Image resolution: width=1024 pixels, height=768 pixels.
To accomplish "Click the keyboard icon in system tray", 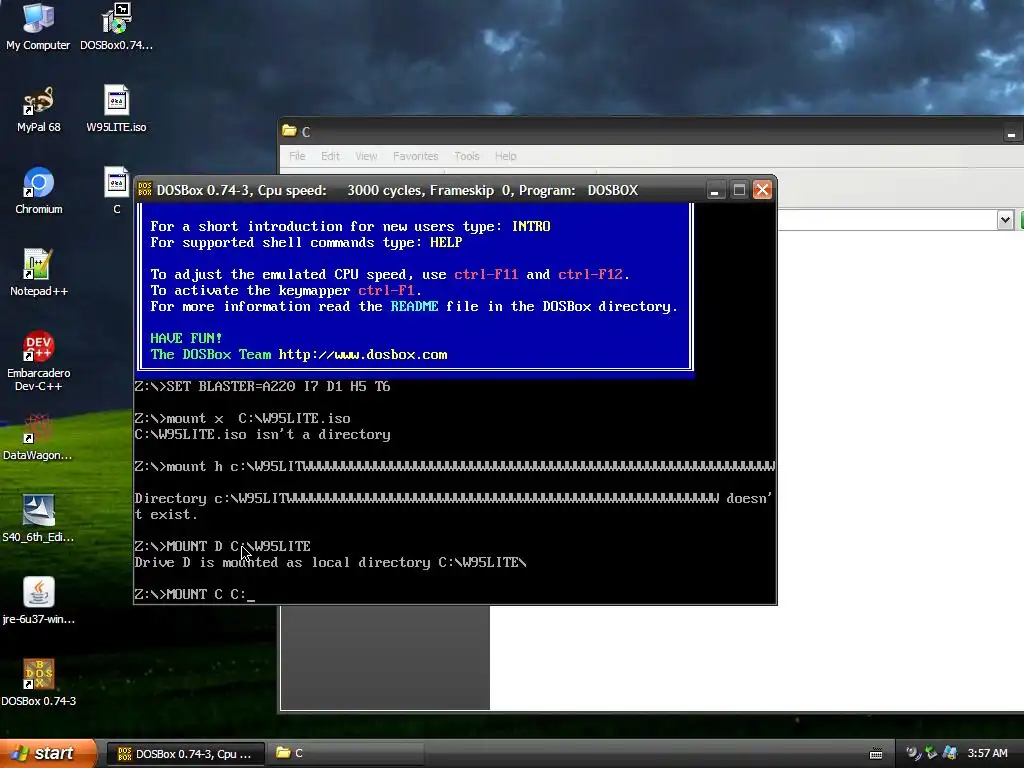I will (x=876, y=754).
